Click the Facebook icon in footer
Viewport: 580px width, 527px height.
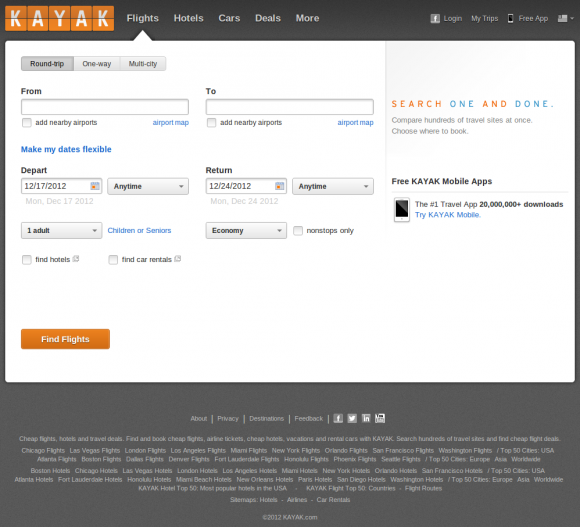click(x=338, y=418)
